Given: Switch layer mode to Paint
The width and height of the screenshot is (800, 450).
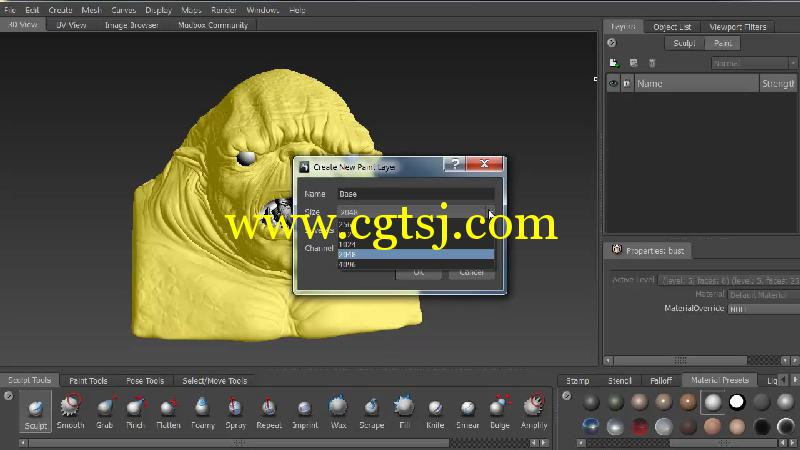Looking at the screenshot, I should [x=722, y=43].
